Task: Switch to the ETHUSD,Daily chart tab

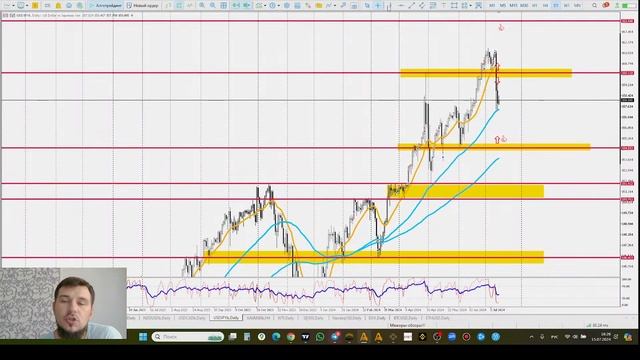Action: point(438,318)
